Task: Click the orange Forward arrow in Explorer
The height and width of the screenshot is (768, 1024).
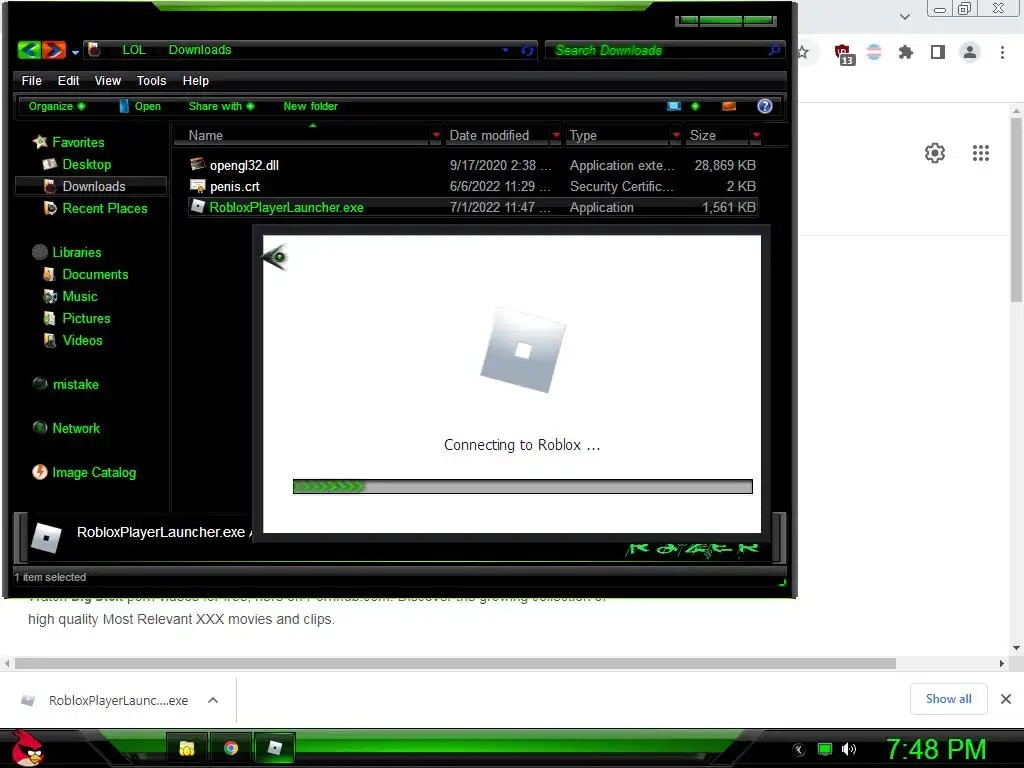Action: pos(54,50)
